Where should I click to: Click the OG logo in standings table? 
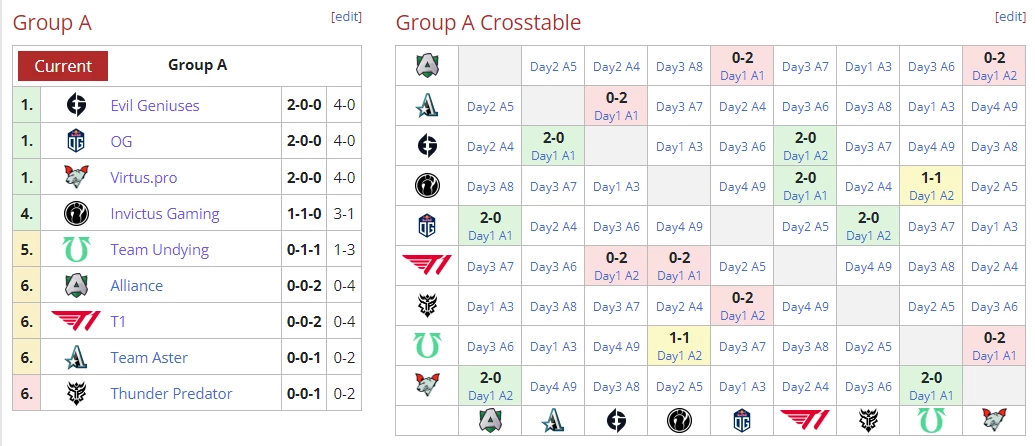click(76, 142)
